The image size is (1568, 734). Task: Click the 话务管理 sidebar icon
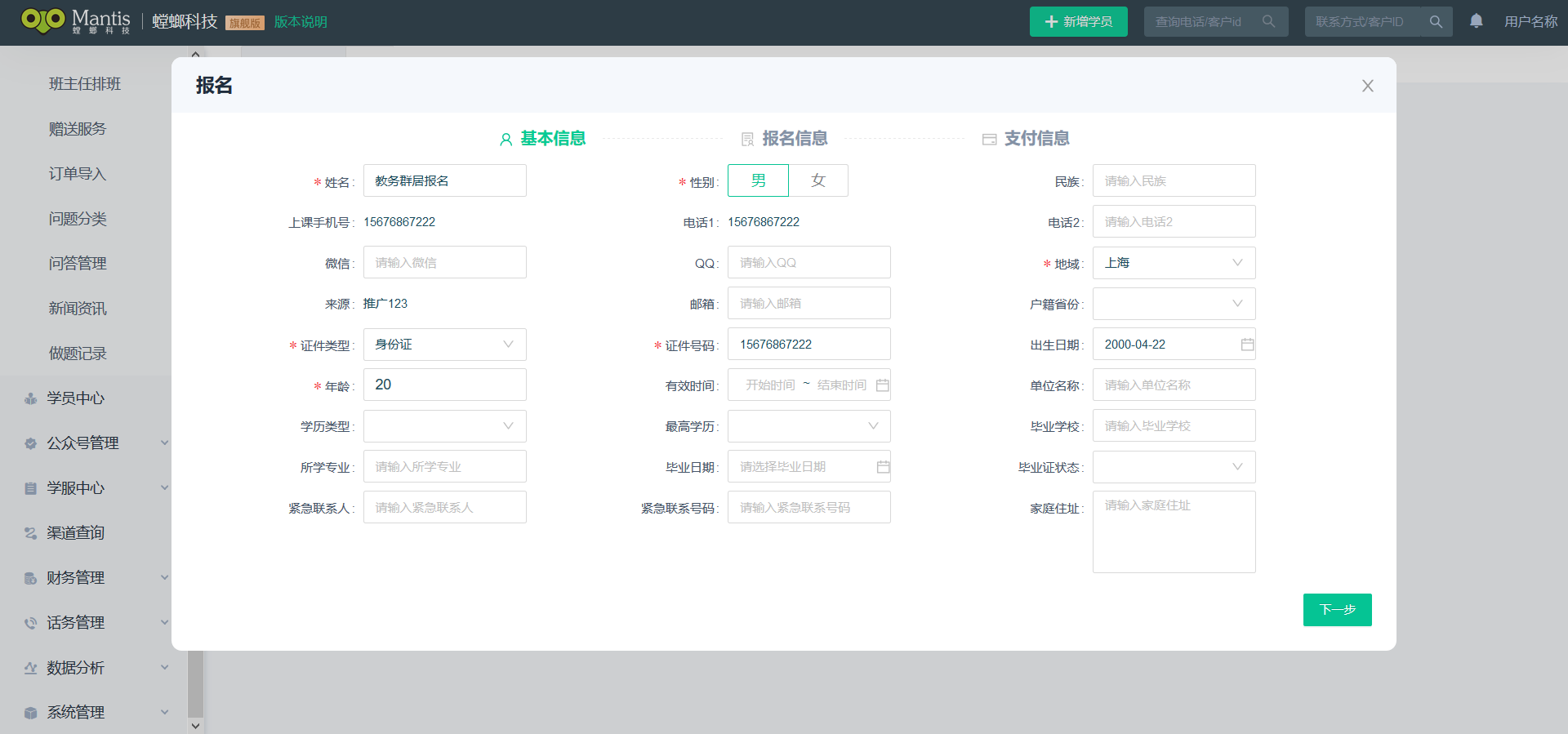(30, 623)
